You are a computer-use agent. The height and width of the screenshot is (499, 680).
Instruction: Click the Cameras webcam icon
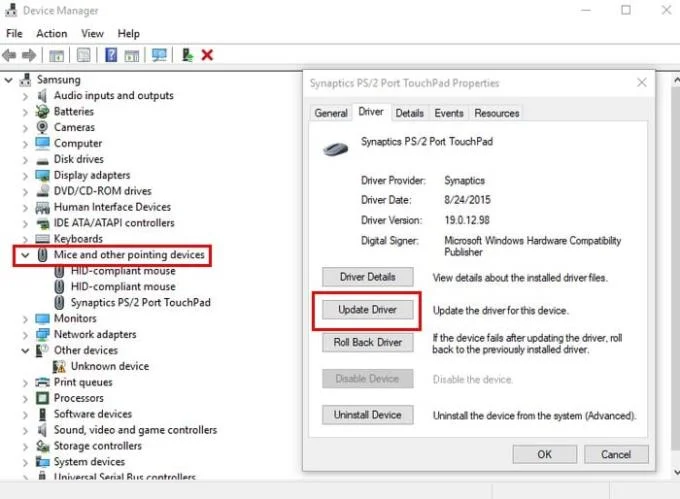pos(42,127)
